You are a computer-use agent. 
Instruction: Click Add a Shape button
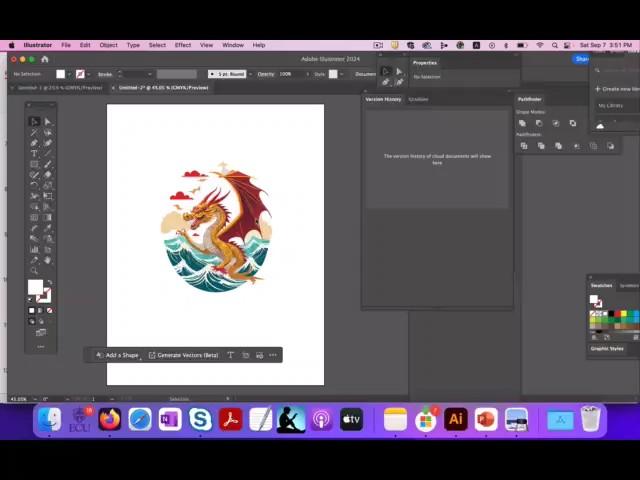118,355
